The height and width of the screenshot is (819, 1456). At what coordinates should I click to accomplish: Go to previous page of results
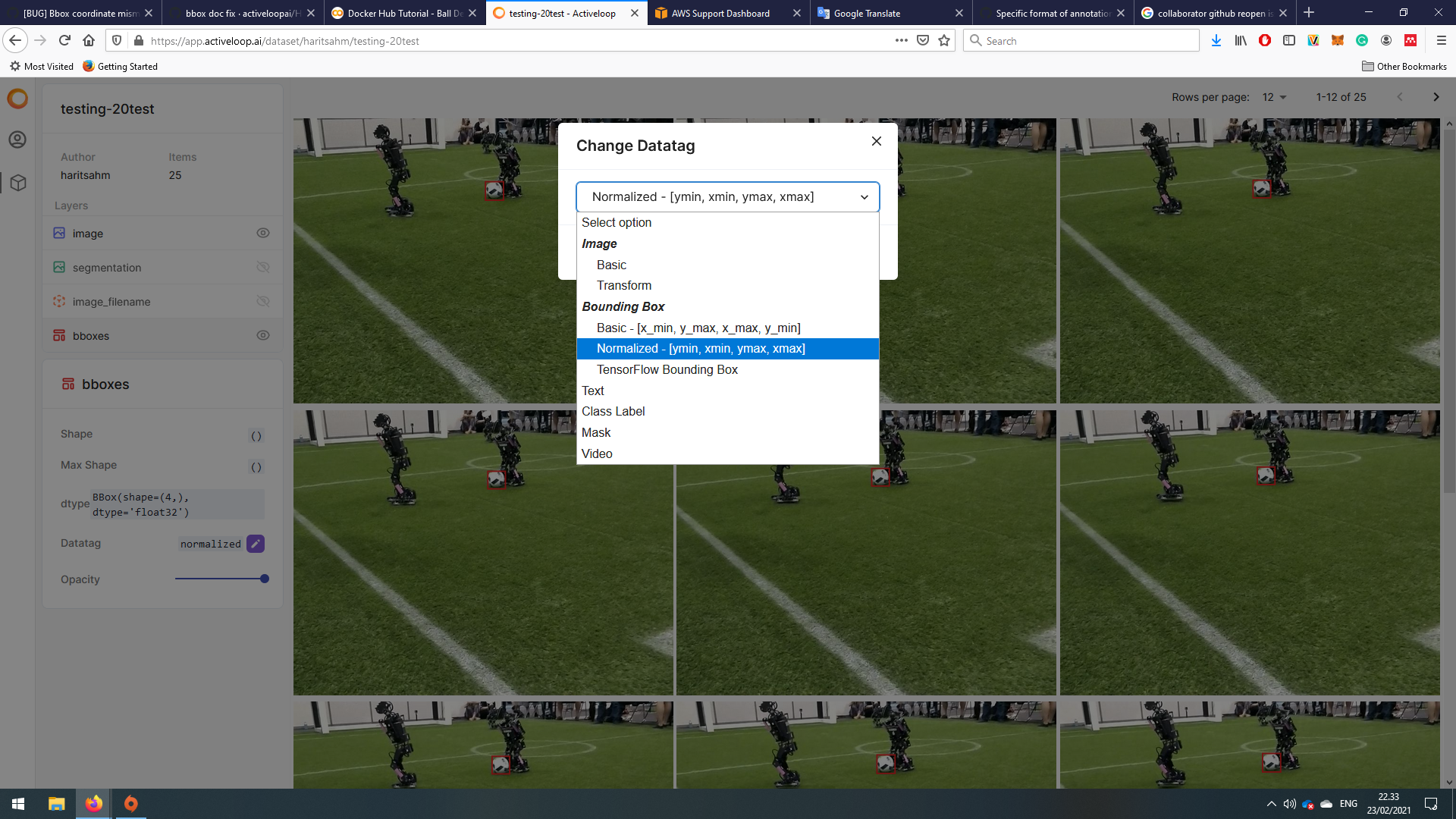pyautogui.click(x=1400, y=97)
